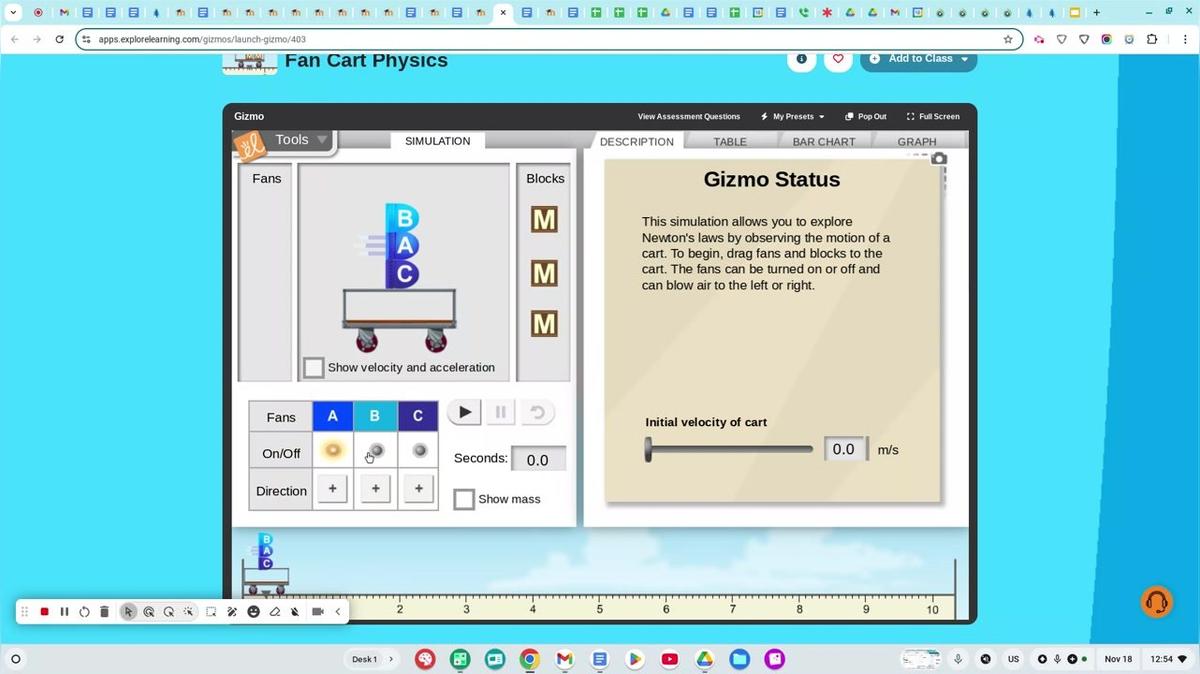1200x674 pixels.
Task: Switch to the TABLE tab
Action: point(730,142)
